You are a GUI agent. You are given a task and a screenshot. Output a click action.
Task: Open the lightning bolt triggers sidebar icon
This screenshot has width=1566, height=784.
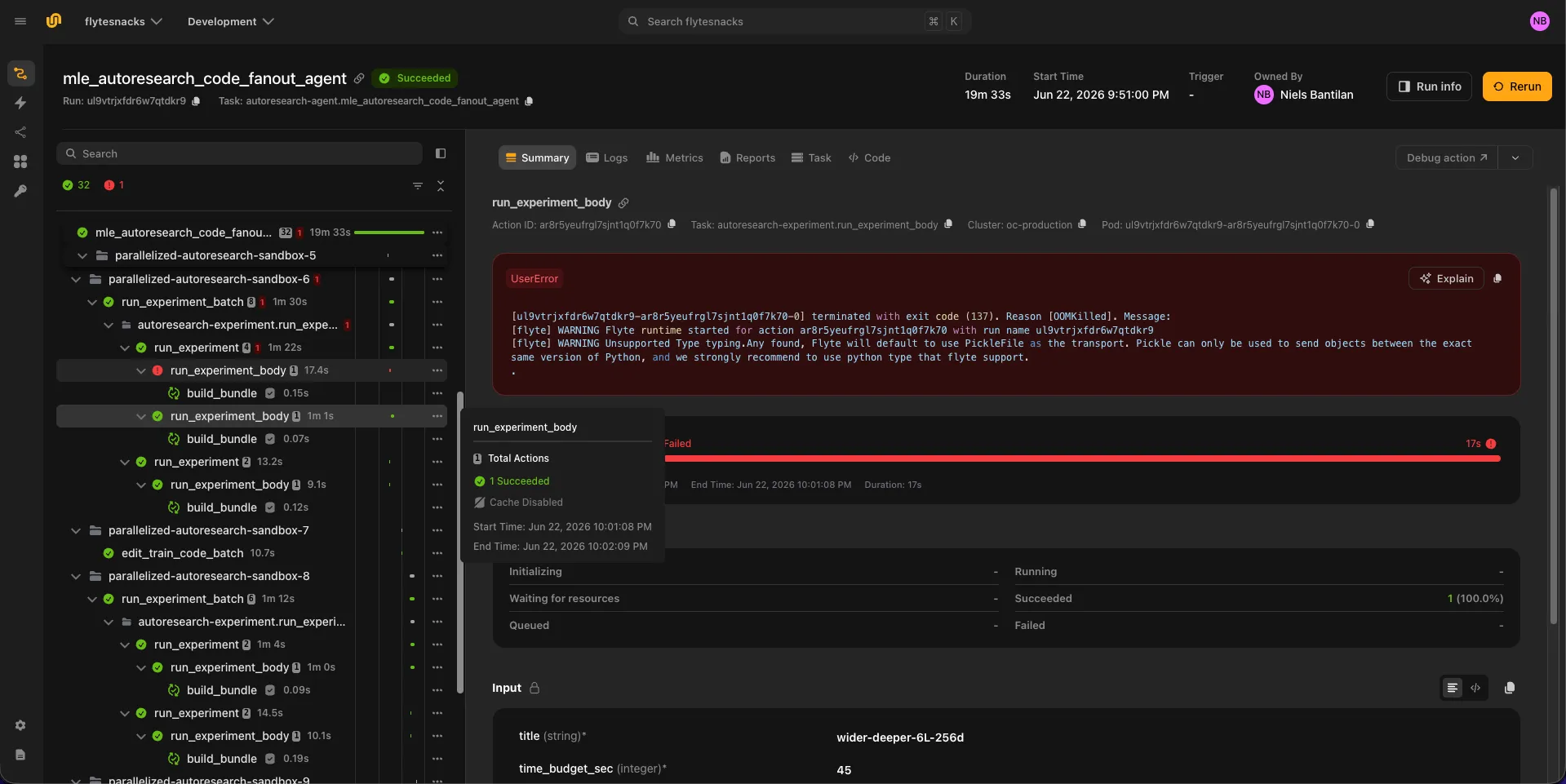click(x=20, y=103)
